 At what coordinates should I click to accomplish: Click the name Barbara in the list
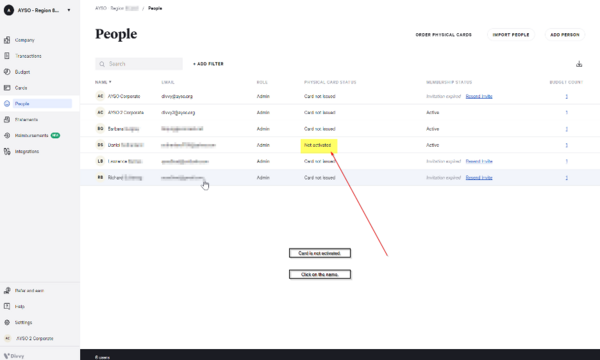point(123,129)
